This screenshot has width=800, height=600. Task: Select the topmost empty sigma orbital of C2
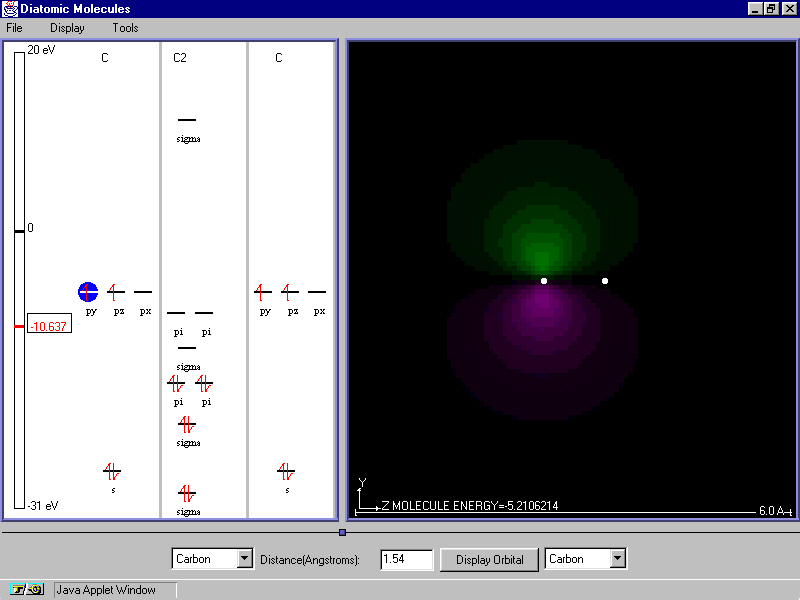(x=187, y=120)
